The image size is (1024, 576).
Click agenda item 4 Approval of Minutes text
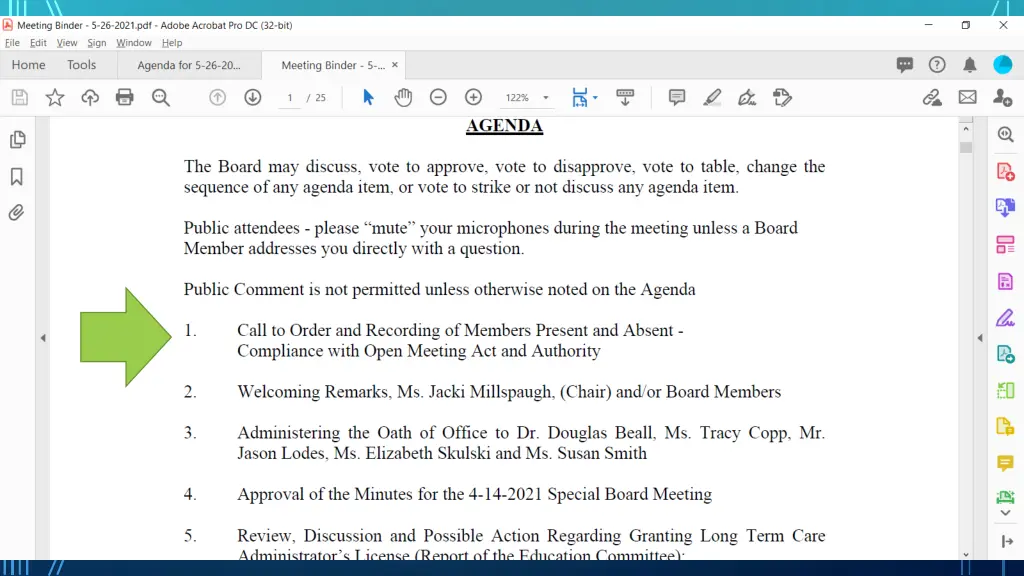(474, 494)
